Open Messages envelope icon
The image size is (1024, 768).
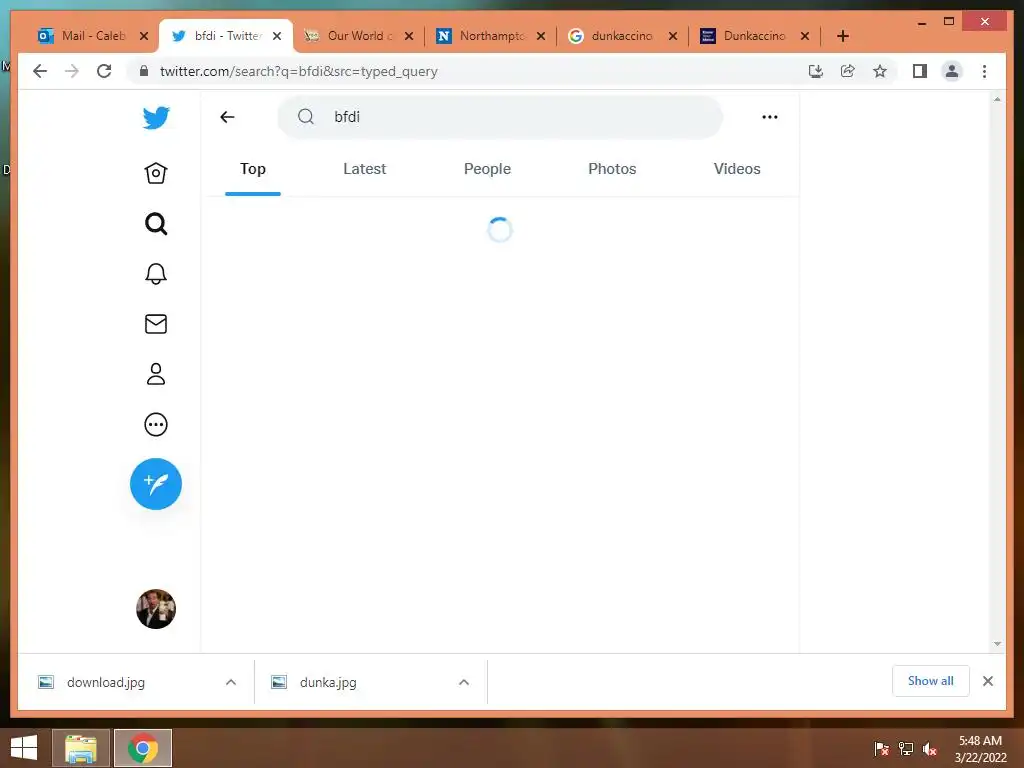pos(155,324)
